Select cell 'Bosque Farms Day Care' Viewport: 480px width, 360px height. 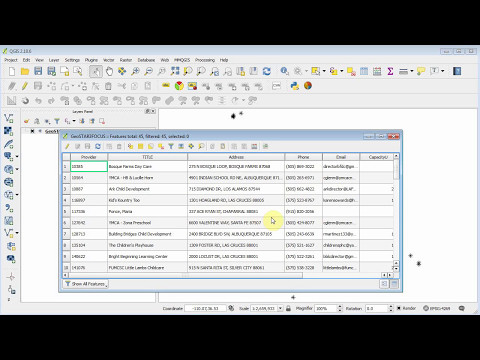point(148,166)
